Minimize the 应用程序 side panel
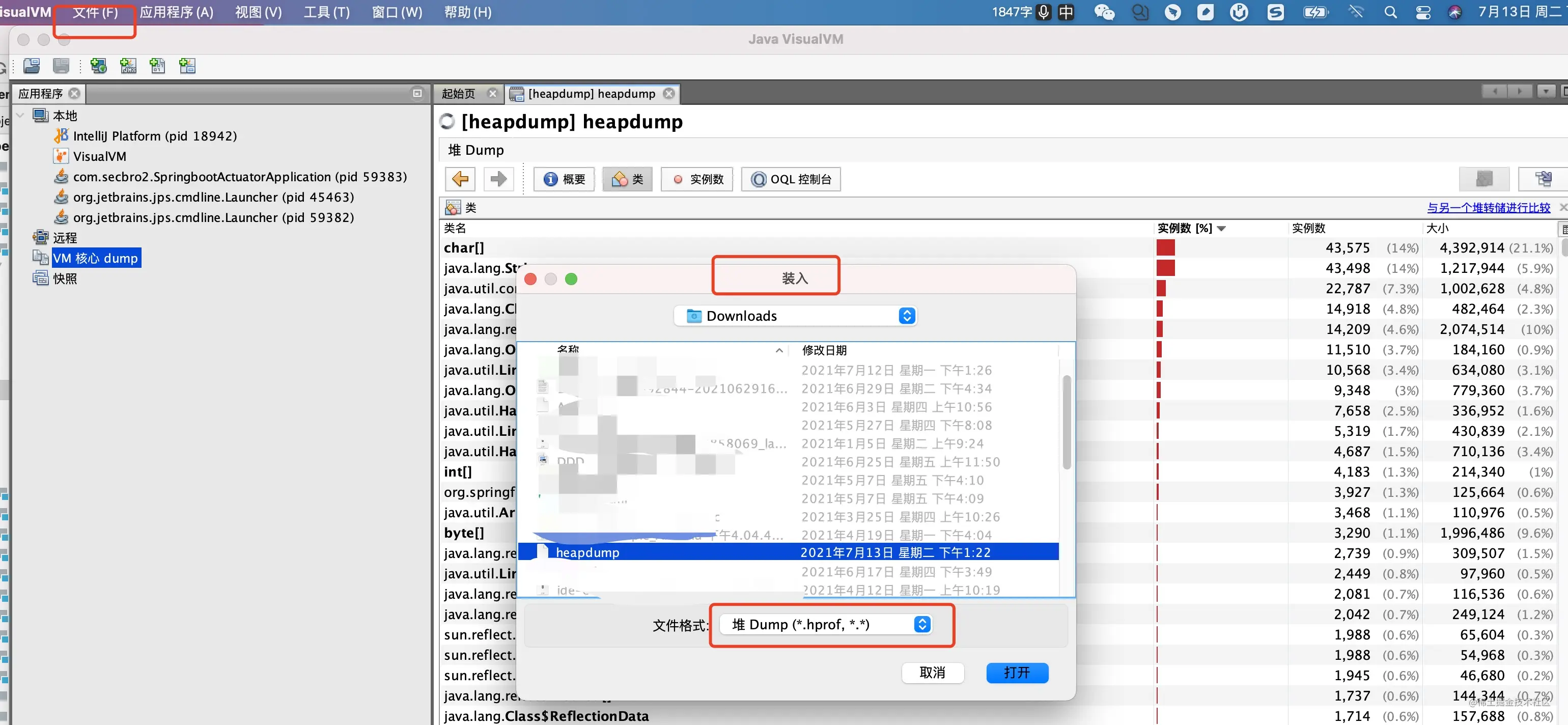This screenshot has width=1568, height=725. (x=417, y=93)
